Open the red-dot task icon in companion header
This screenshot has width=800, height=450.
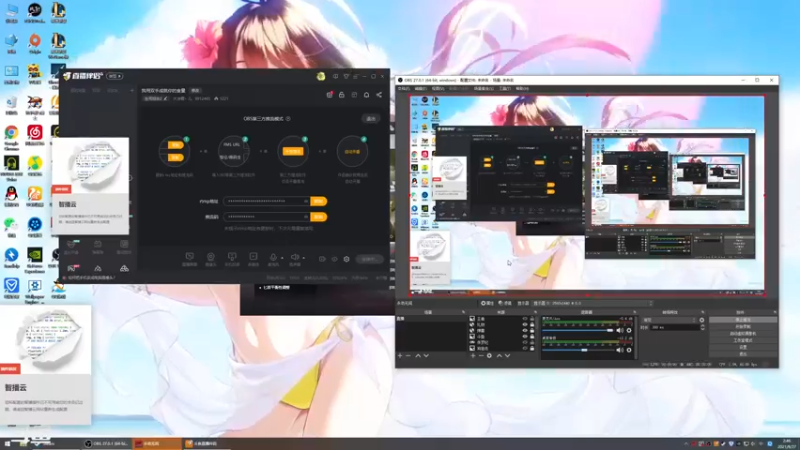point(330,95)
